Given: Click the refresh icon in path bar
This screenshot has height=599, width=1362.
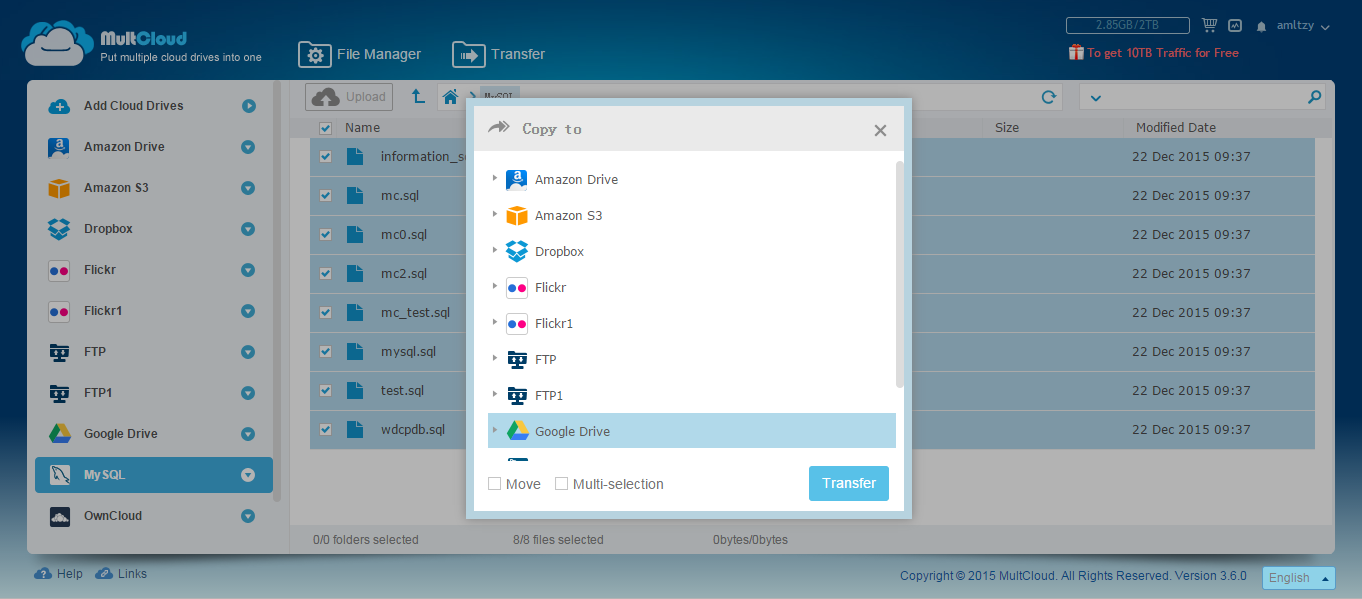Looking at the screenshot, I should pos(1049,97).
